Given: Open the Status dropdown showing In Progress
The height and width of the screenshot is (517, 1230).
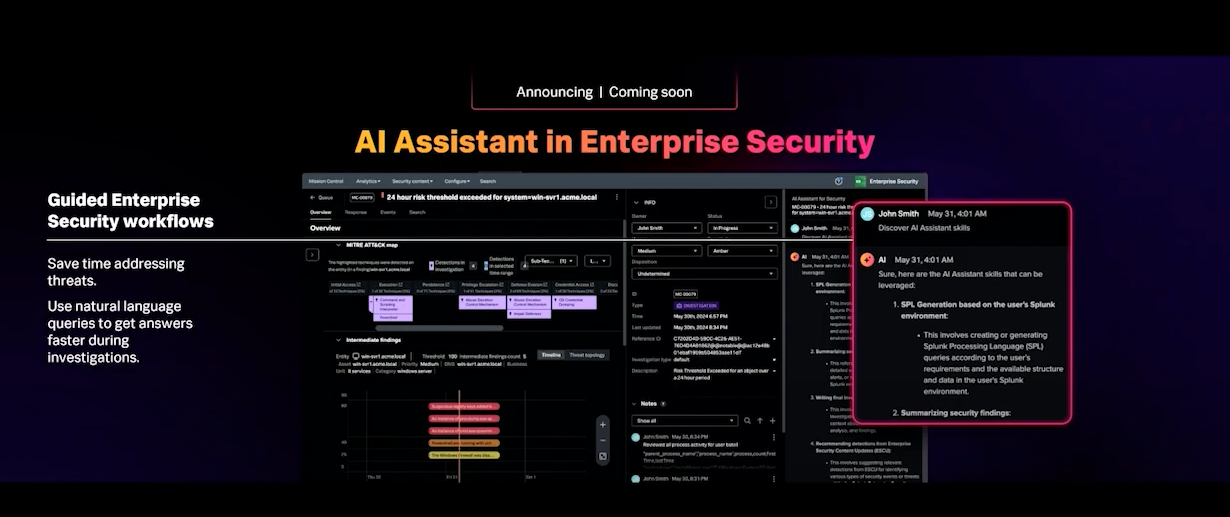Looking at the screenshot, I should (742, 228).
